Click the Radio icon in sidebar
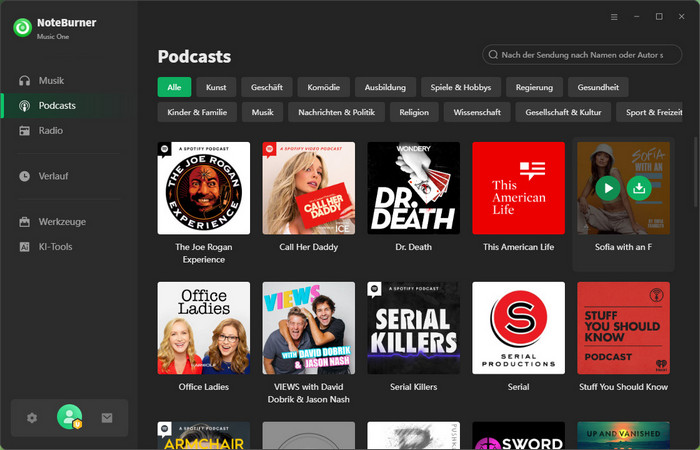700x450 pixels. tap(25, 131)
